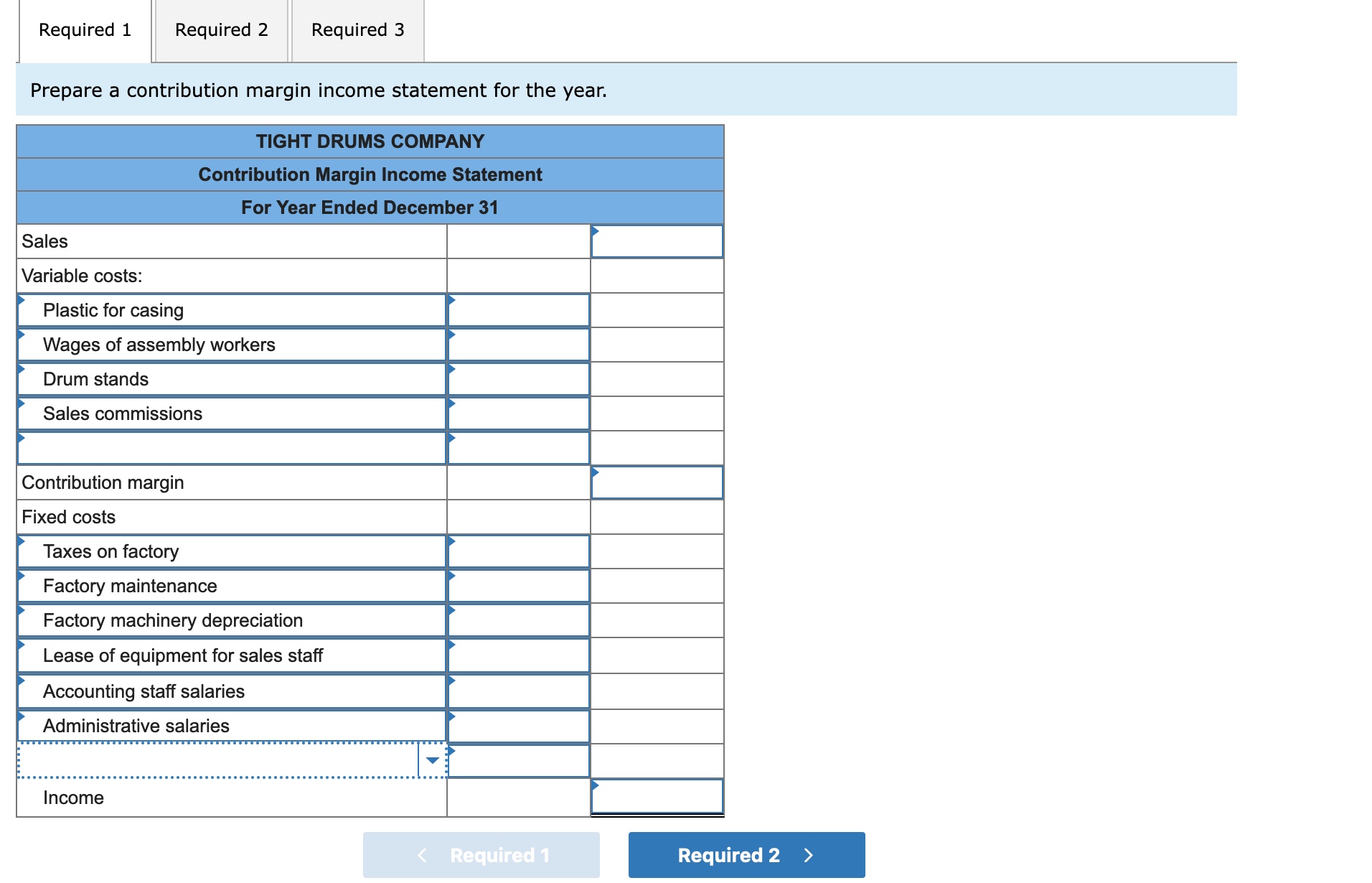Screen dimensions: 1372x883
Task: Click the Sales total amount field
Action: pyautogui.click(x=657, y=241)
